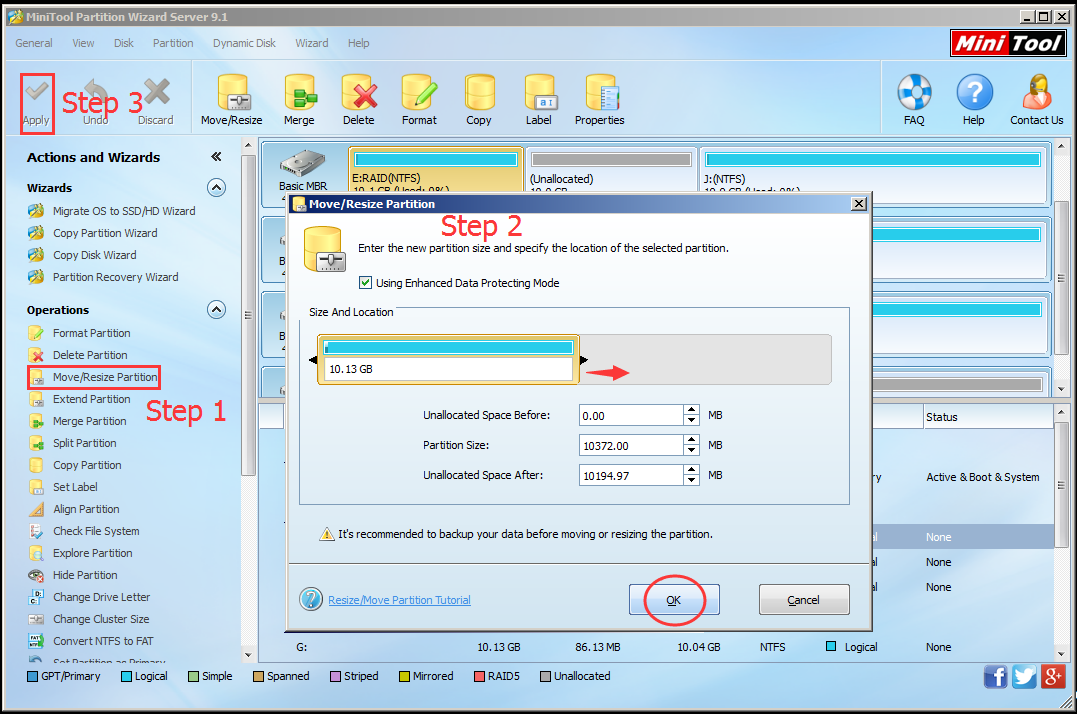Open Contact Us support icon

[1036, 93]
